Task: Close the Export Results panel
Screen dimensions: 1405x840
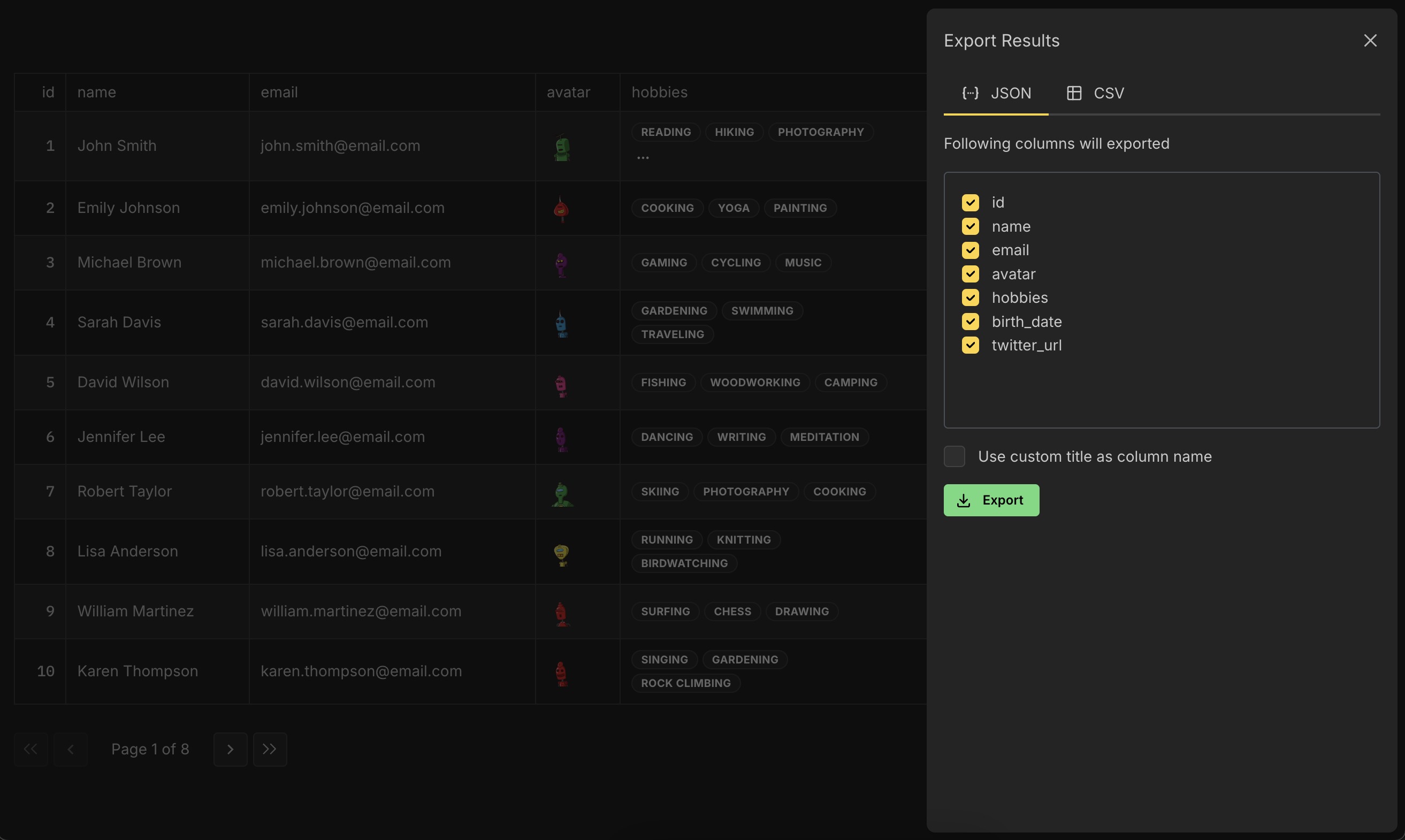Action: pos(1370,41)
